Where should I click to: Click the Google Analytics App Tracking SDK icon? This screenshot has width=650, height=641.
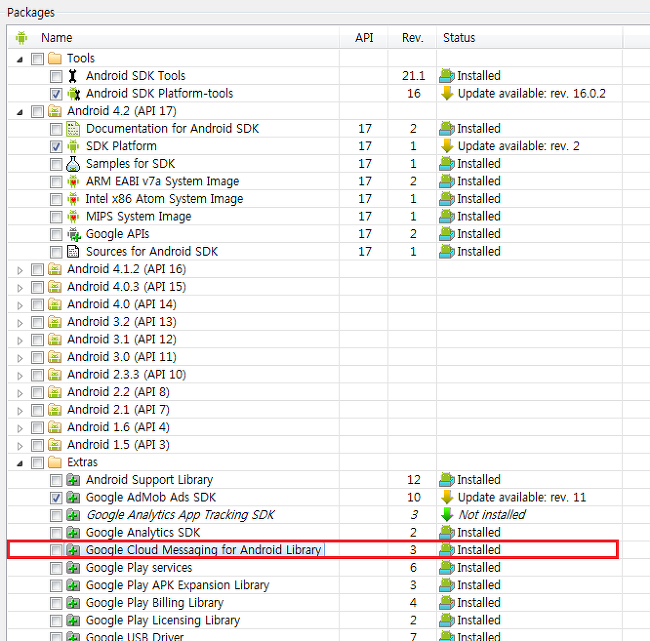[73, 515]
